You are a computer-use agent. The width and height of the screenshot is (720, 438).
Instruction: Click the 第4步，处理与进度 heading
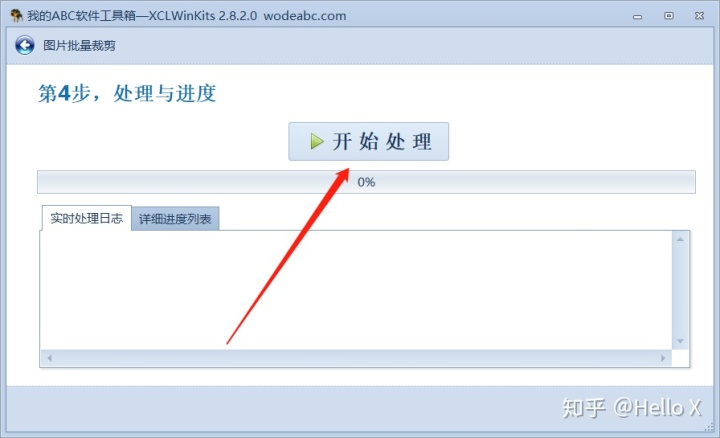(127, 93)
